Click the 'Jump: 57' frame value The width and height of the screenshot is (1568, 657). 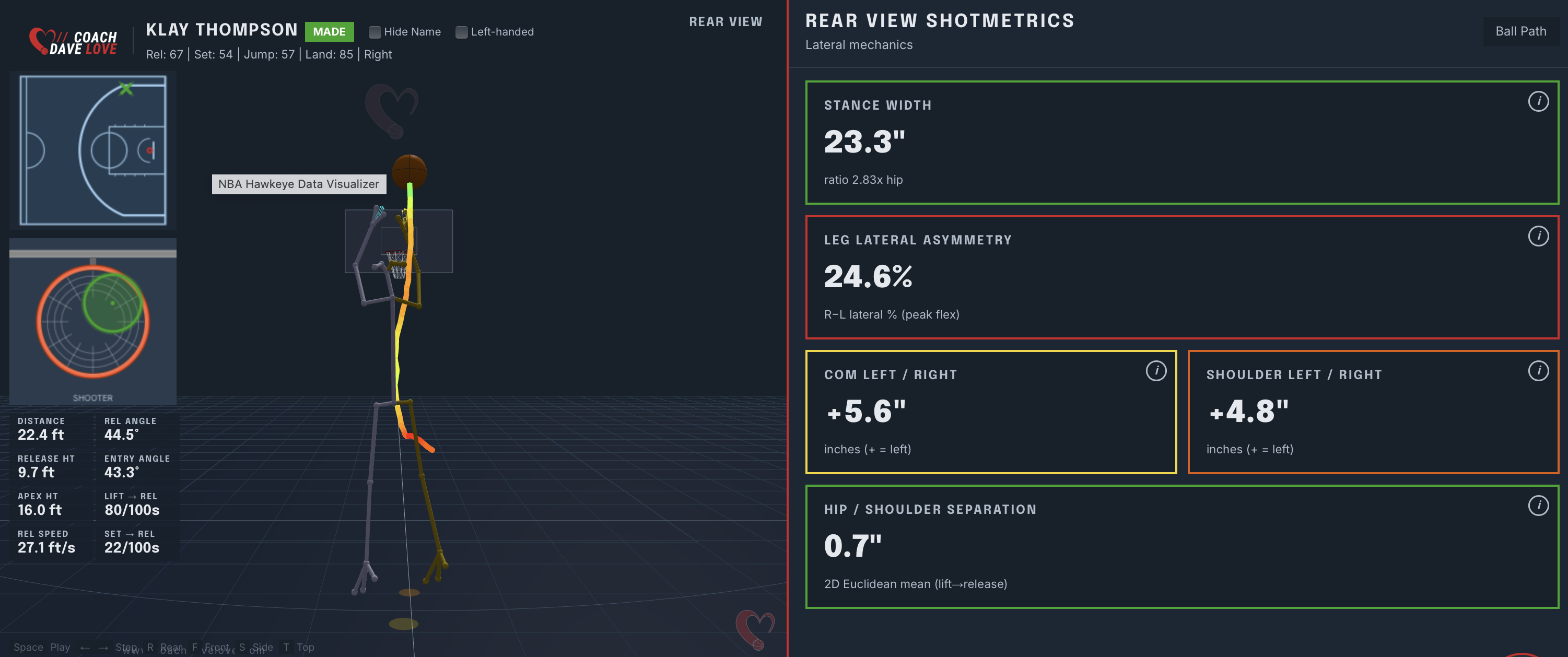click(269, 54)
